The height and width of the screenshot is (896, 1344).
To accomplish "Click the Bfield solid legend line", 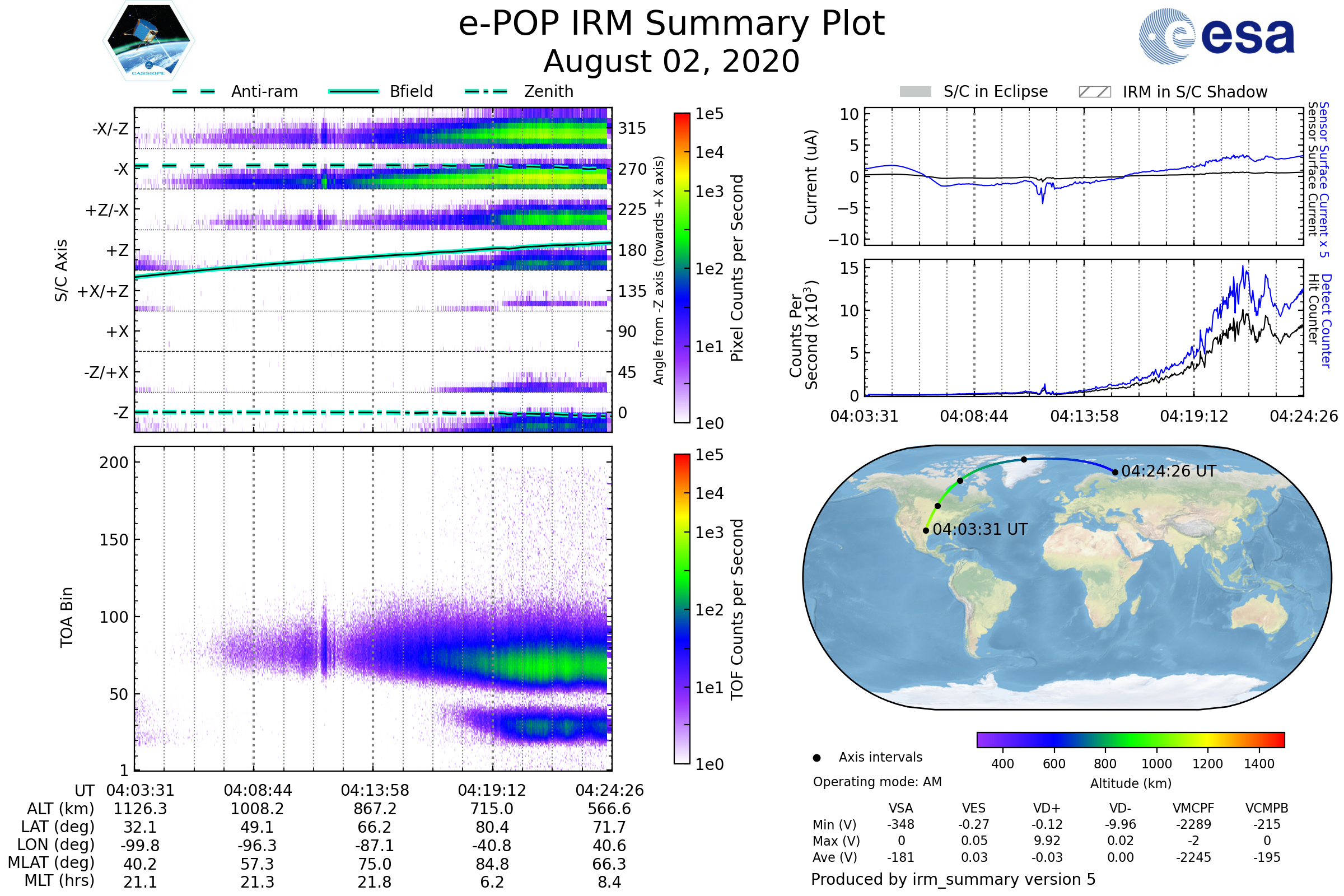I will click(x=353, y=91).
